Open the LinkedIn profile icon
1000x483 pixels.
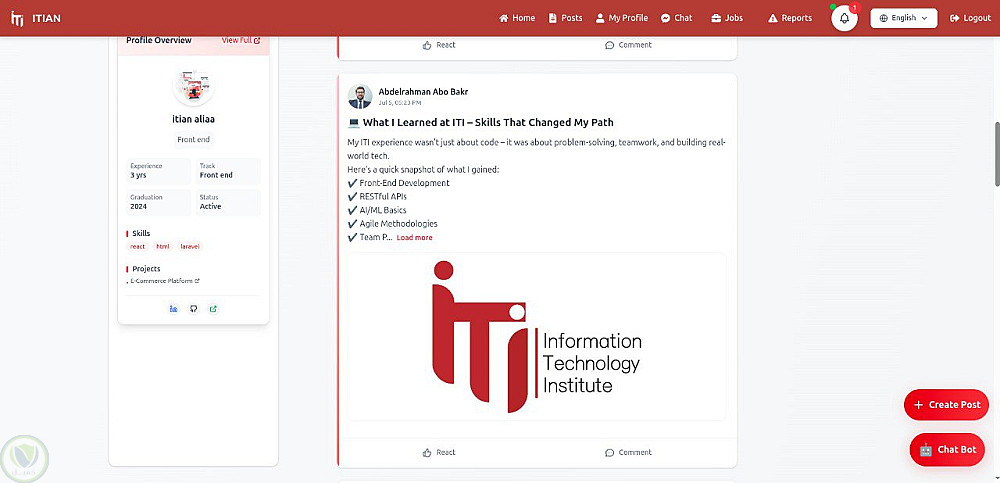tap(173, 309)
